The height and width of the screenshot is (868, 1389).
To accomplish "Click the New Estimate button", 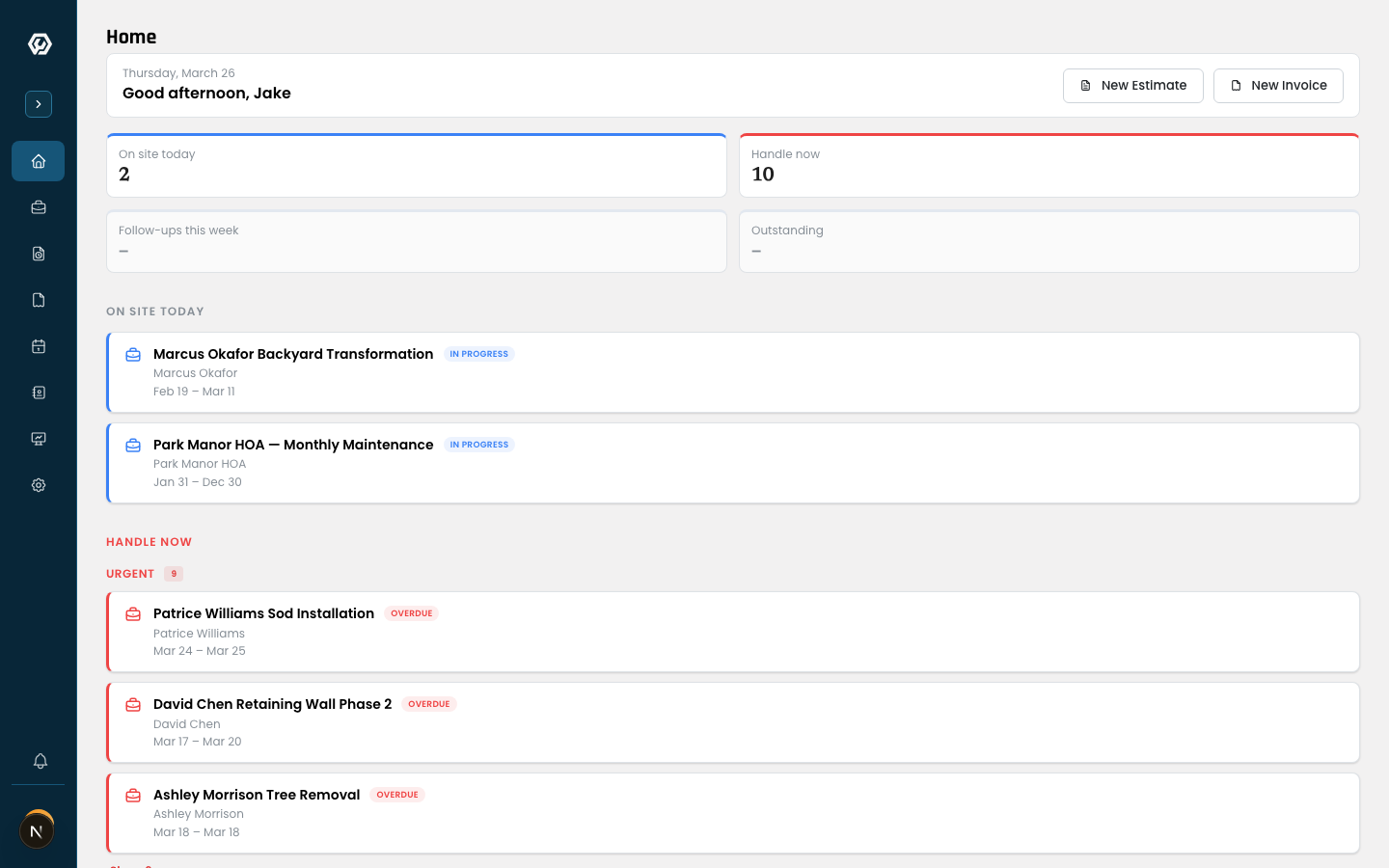I will click(x=1132, y=86).
